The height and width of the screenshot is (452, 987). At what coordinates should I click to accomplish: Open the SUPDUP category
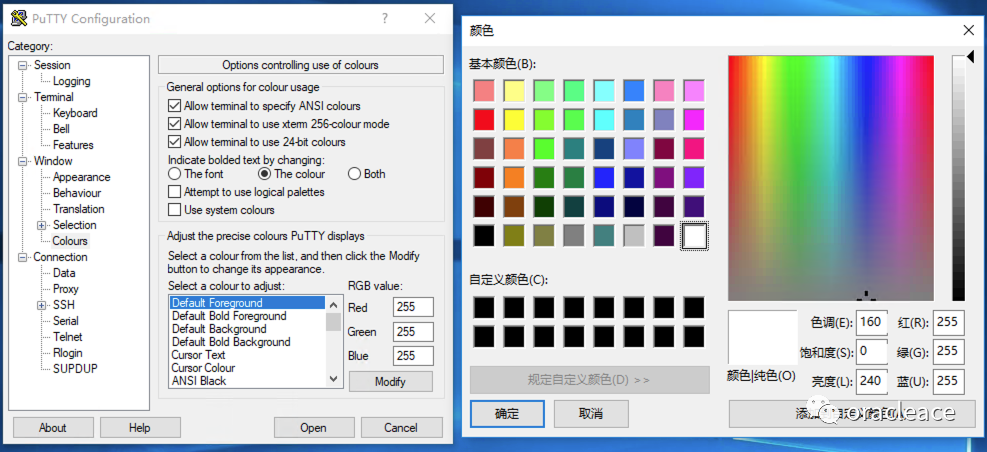coord(75,369)
